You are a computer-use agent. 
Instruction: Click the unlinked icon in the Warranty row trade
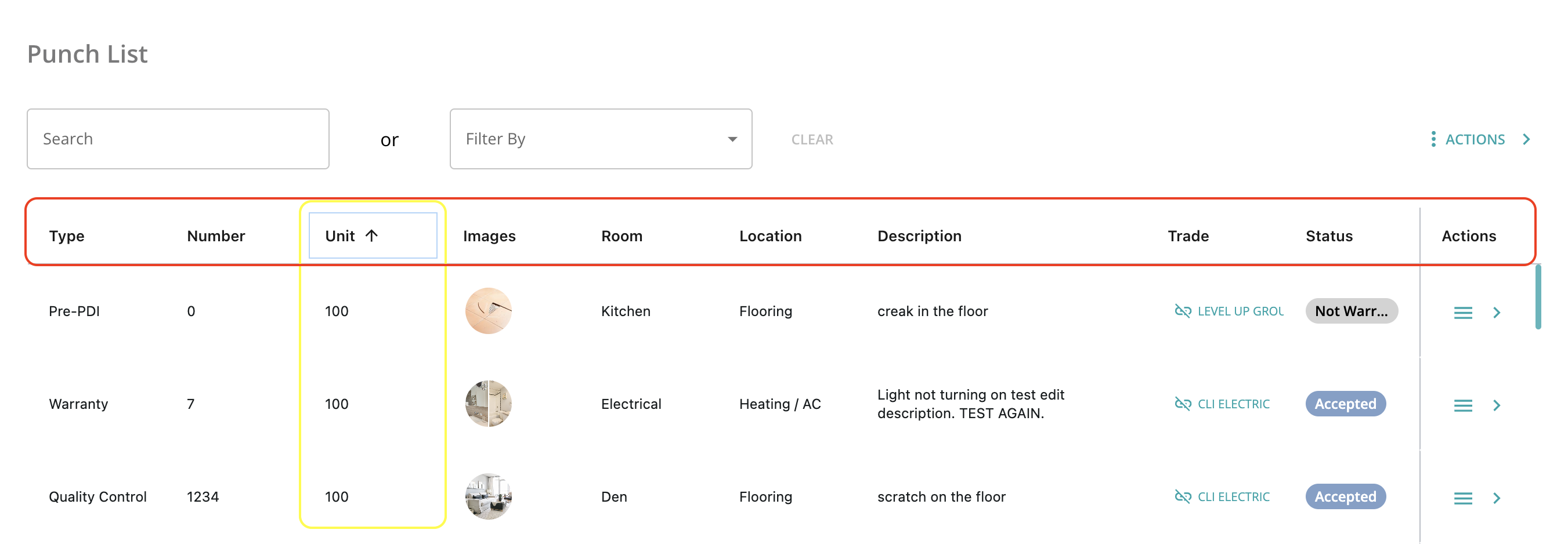[x=1183, y=404]
